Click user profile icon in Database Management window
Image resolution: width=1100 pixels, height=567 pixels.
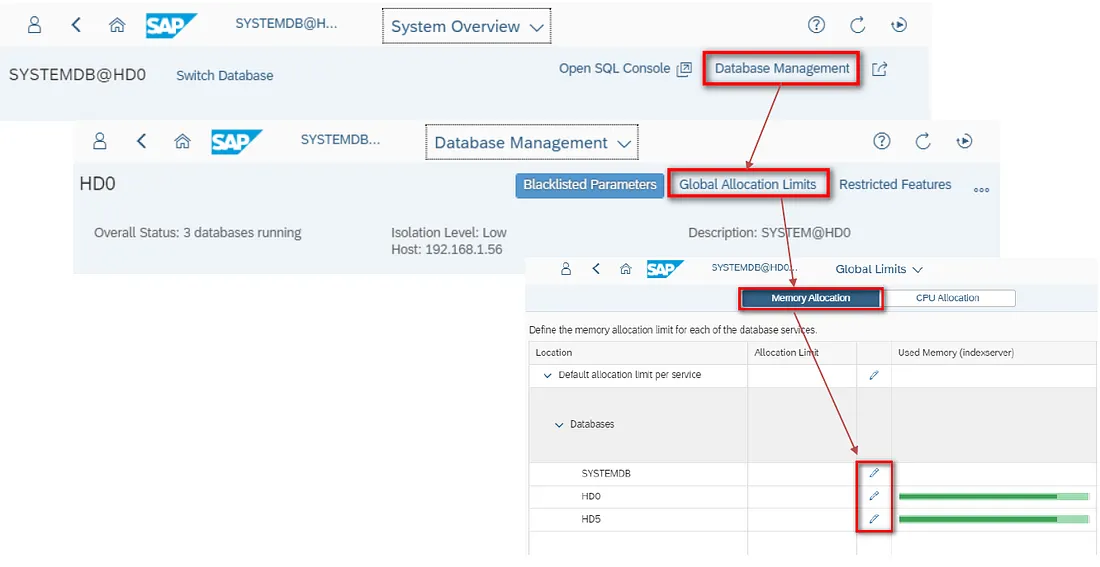click(100, 141)
